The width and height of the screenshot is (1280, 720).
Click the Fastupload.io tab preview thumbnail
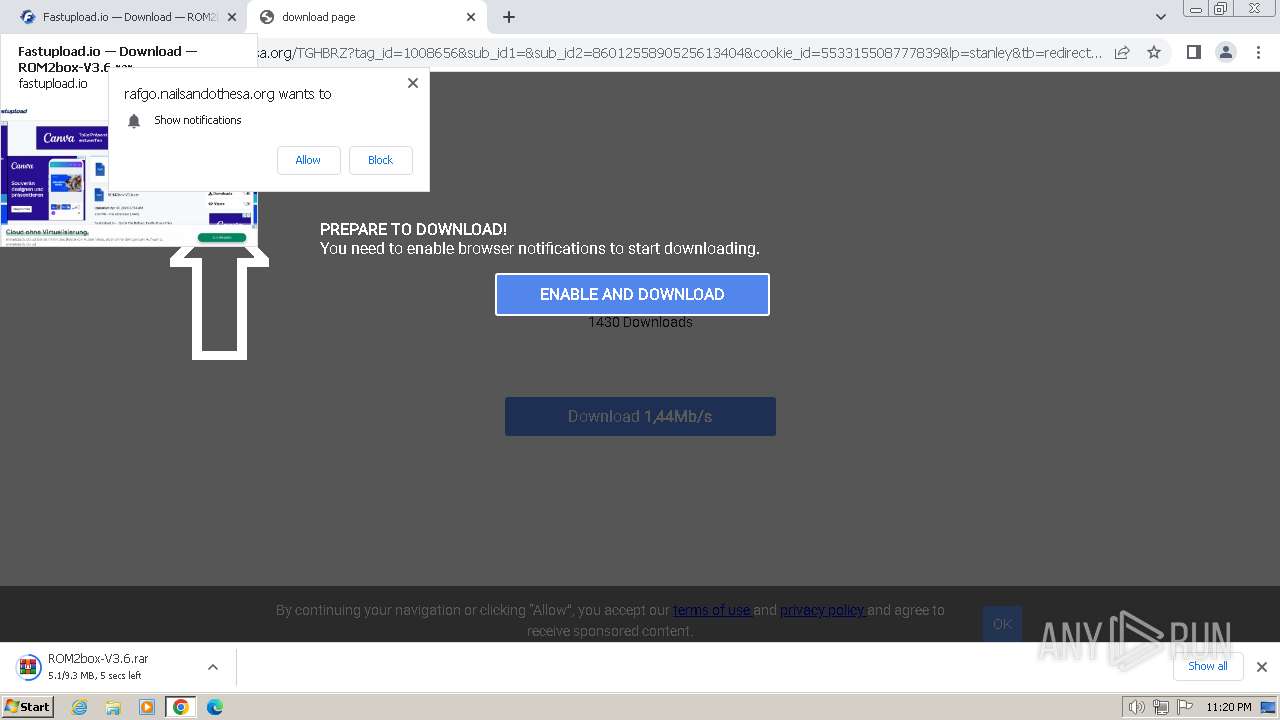click(x=128, y=176)
